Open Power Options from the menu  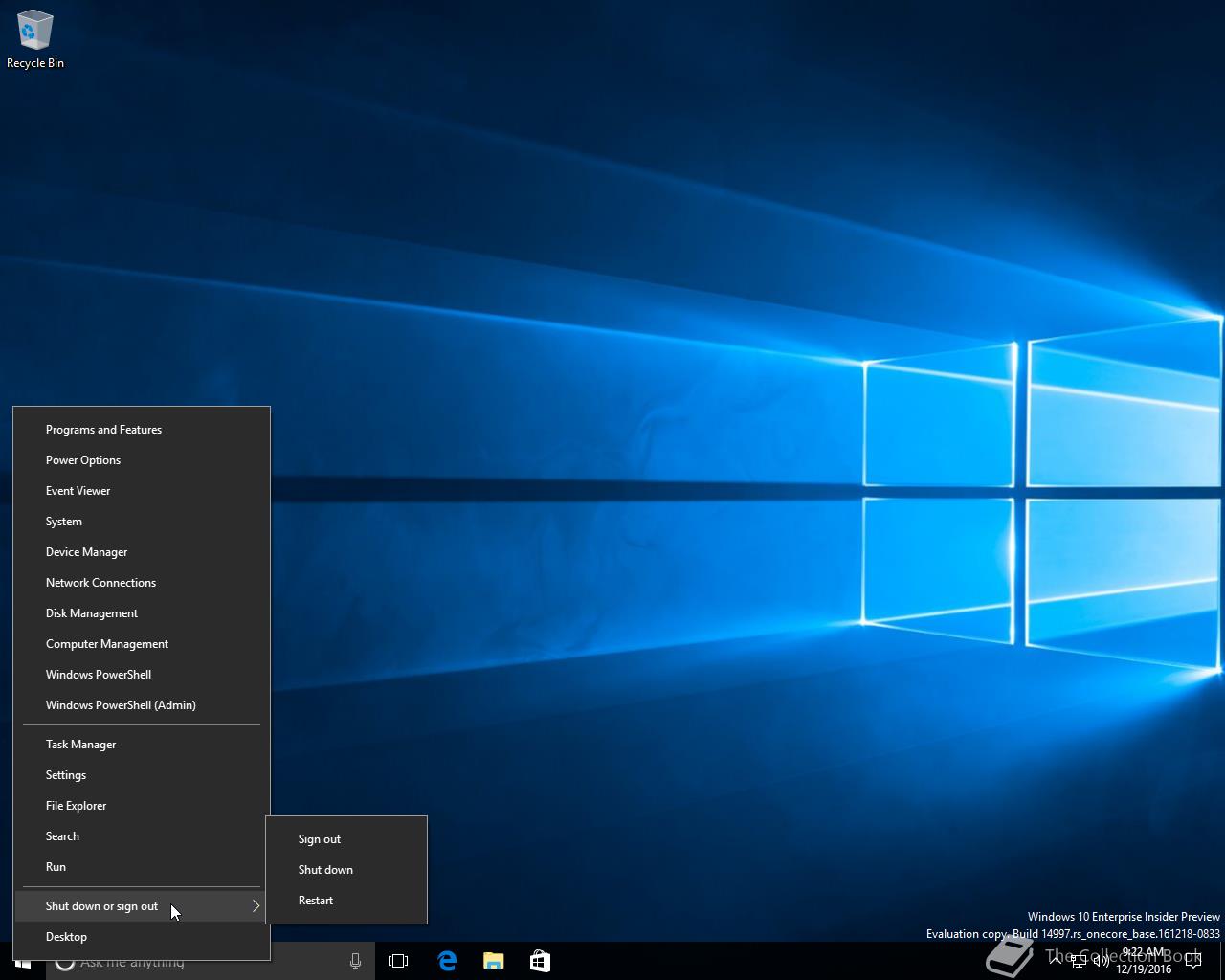point(142,460)
